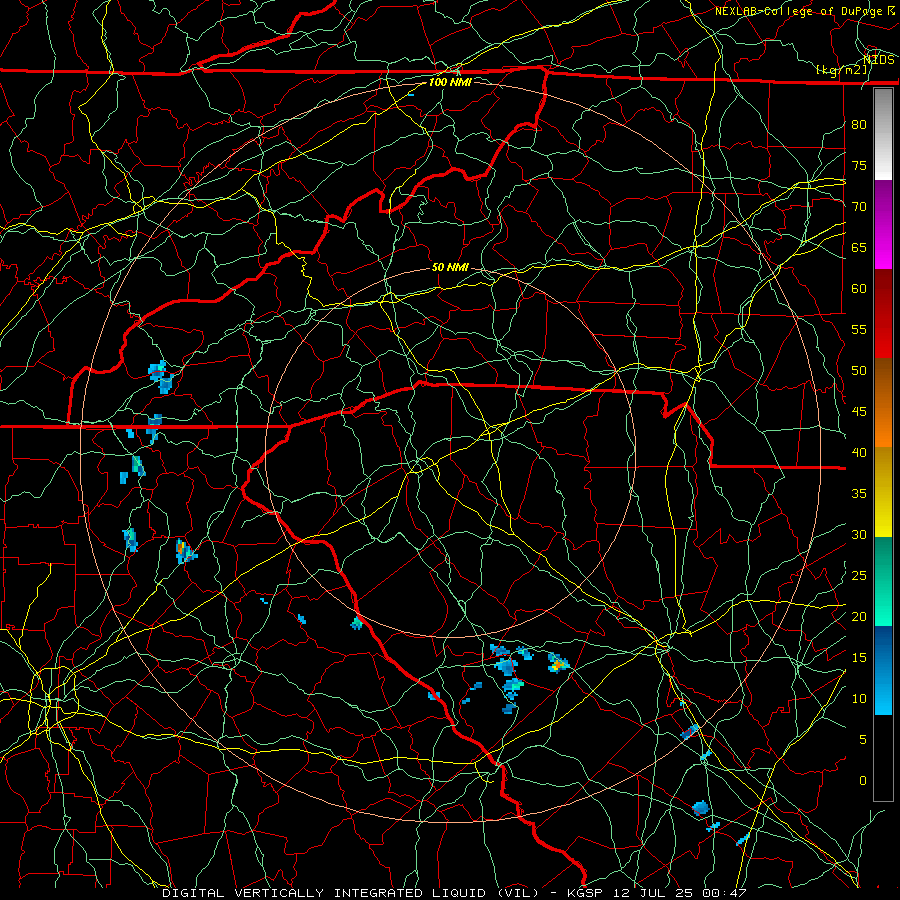
Task: Click the 10 value on the VIL scale
Action: (x=859, y=699)
